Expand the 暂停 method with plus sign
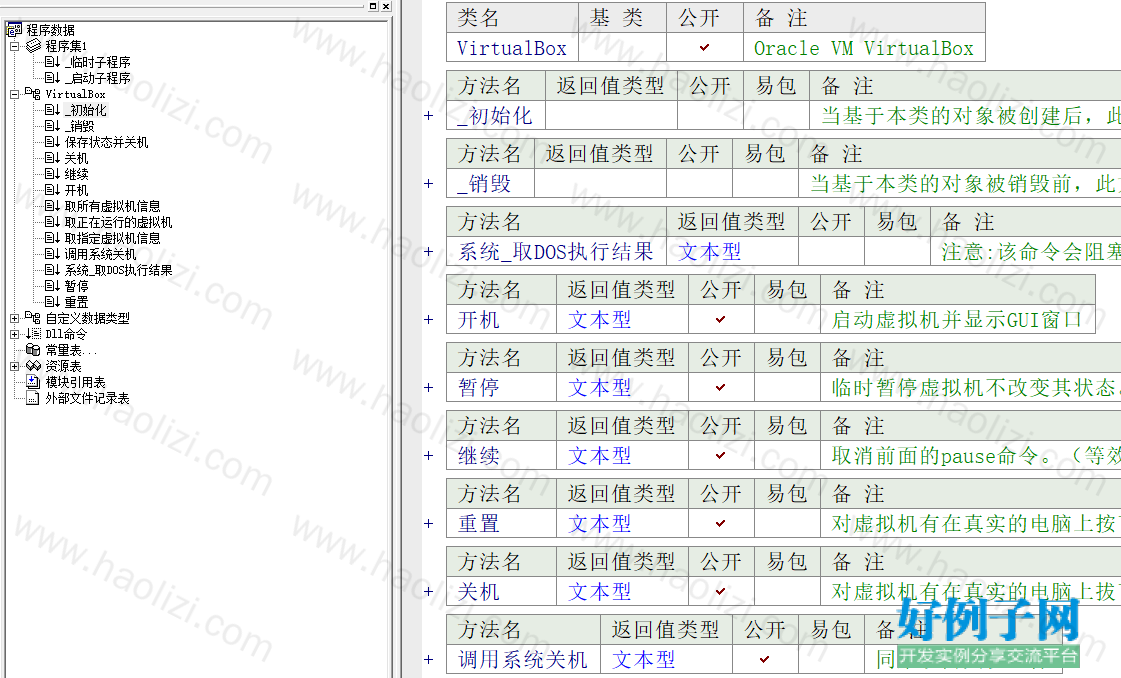 point(429,388)
